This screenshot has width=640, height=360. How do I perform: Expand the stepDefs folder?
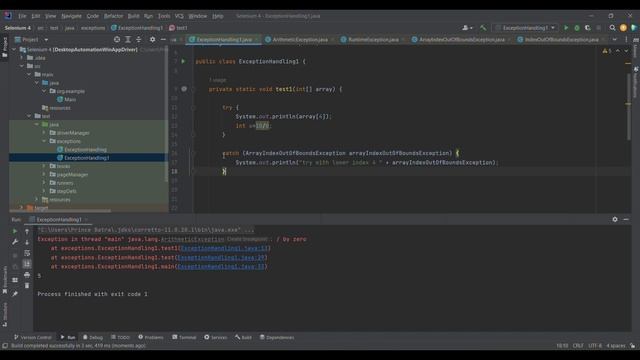[x=44, y=191]
